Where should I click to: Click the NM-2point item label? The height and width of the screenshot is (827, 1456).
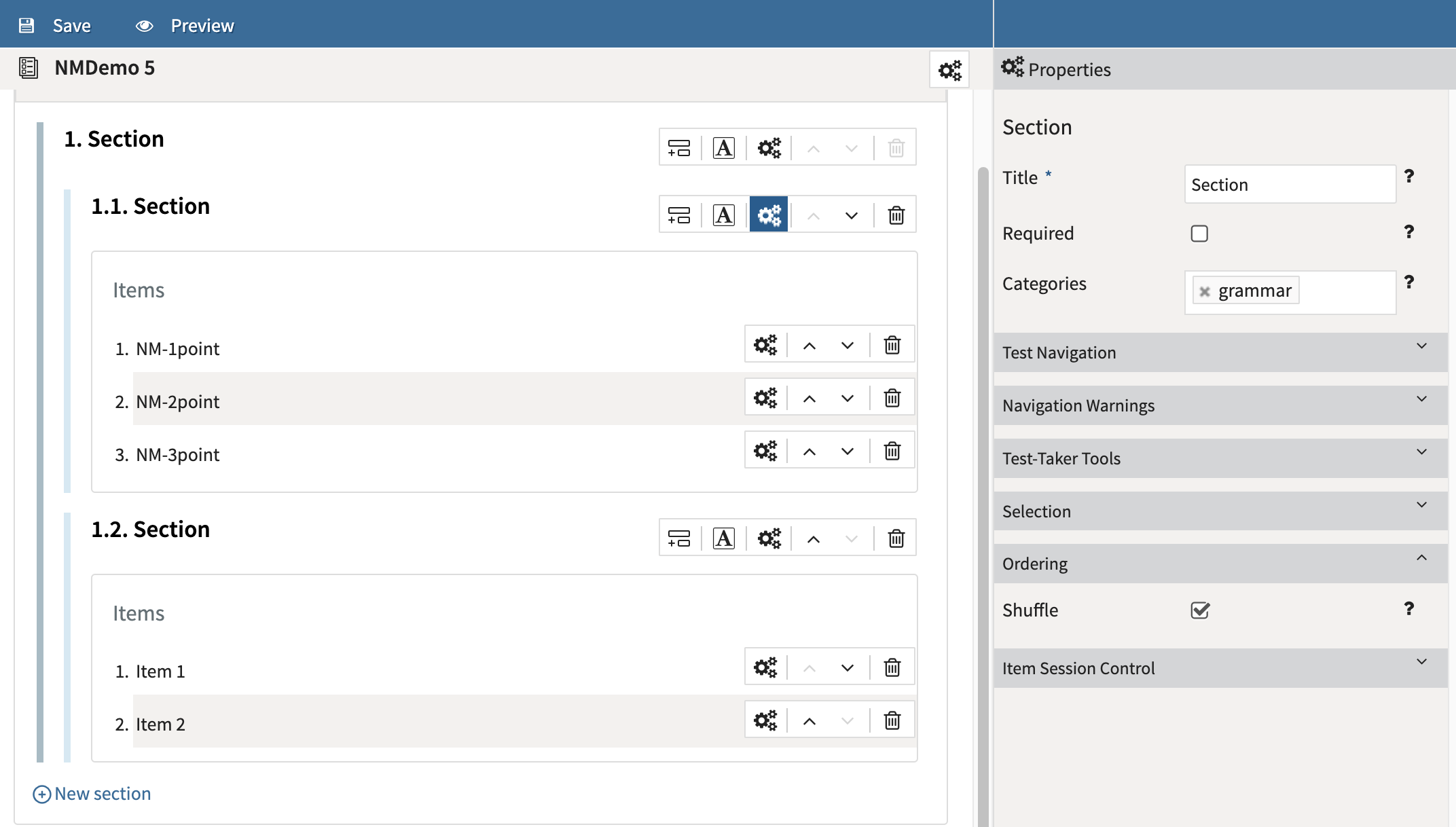click(178, 402)
